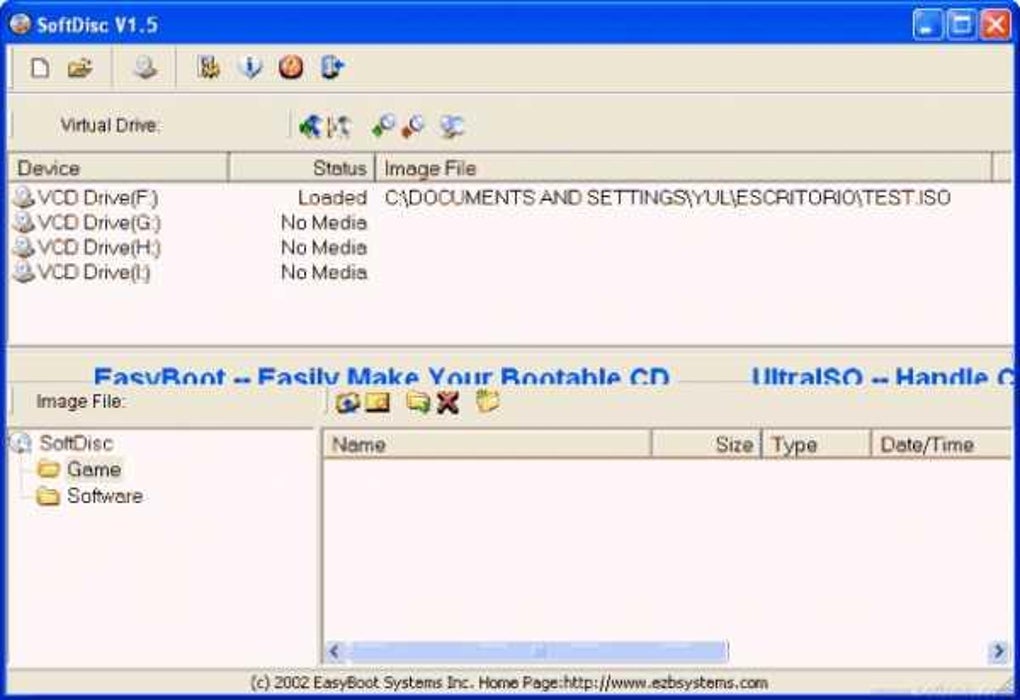
Task: Open the ezbsystems.com home page link
Action: tap(665, 682)
